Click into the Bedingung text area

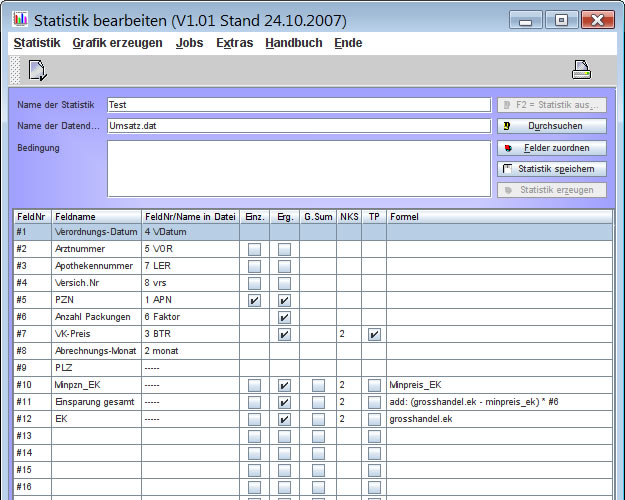click(298, 167)
